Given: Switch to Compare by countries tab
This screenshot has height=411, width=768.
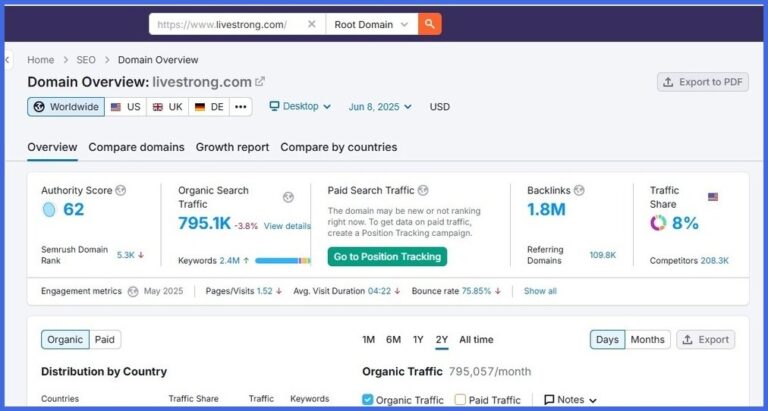Looking at the screenshot, I should pyautogui.click(x=338, y=147).
